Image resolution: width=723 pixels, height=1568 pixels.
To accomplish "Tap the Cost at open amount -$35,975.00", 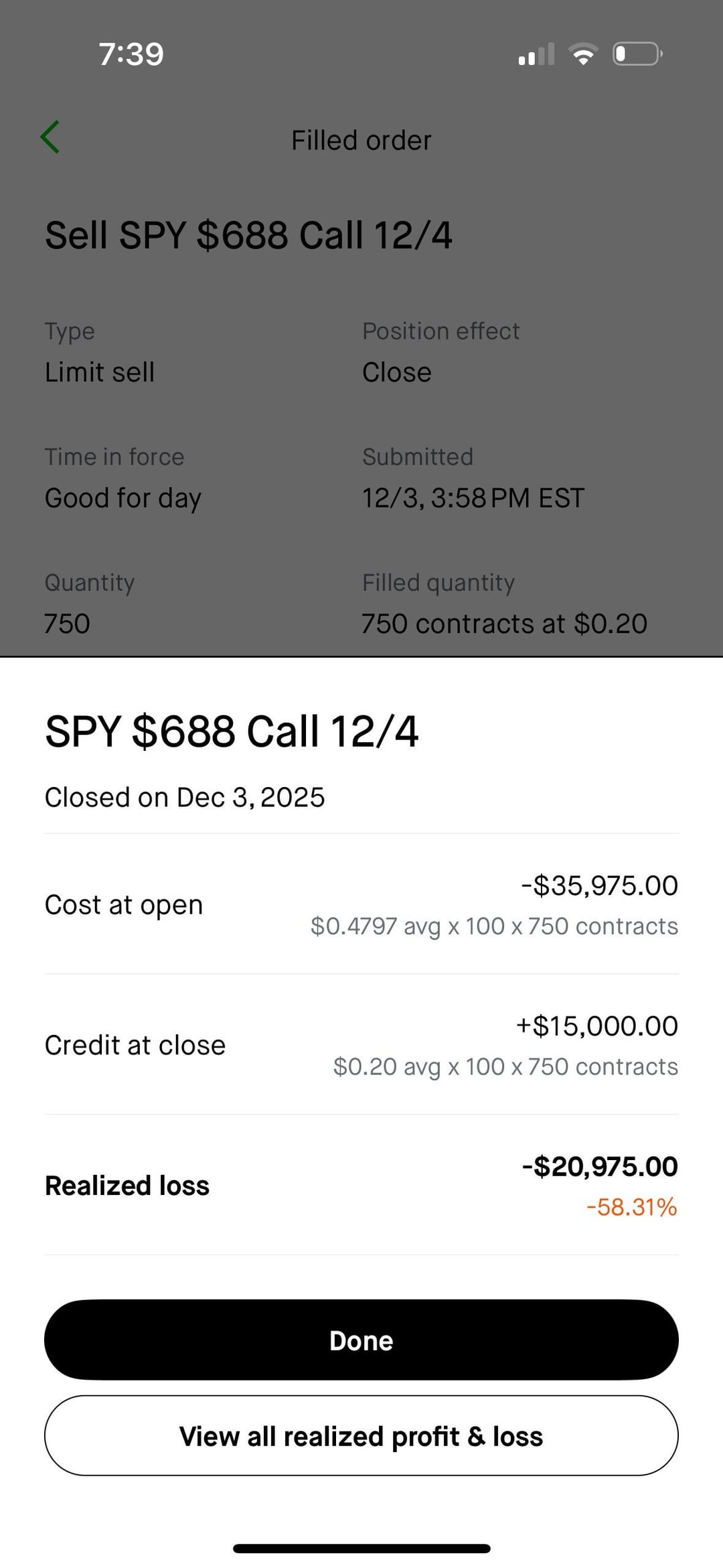I will [600, 885].
